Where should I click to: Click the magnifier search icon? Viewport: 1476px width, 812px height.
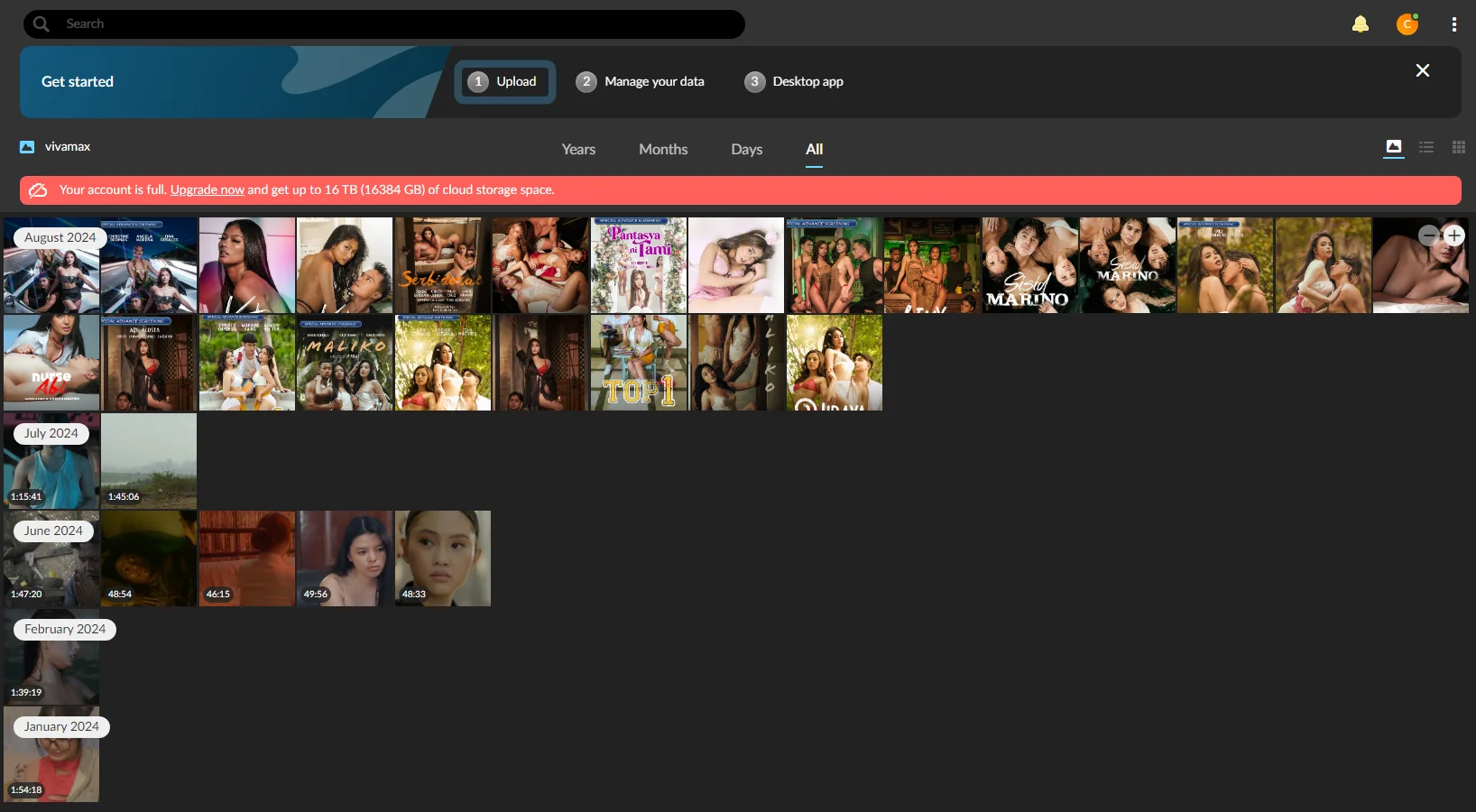(x=42, y=24)
